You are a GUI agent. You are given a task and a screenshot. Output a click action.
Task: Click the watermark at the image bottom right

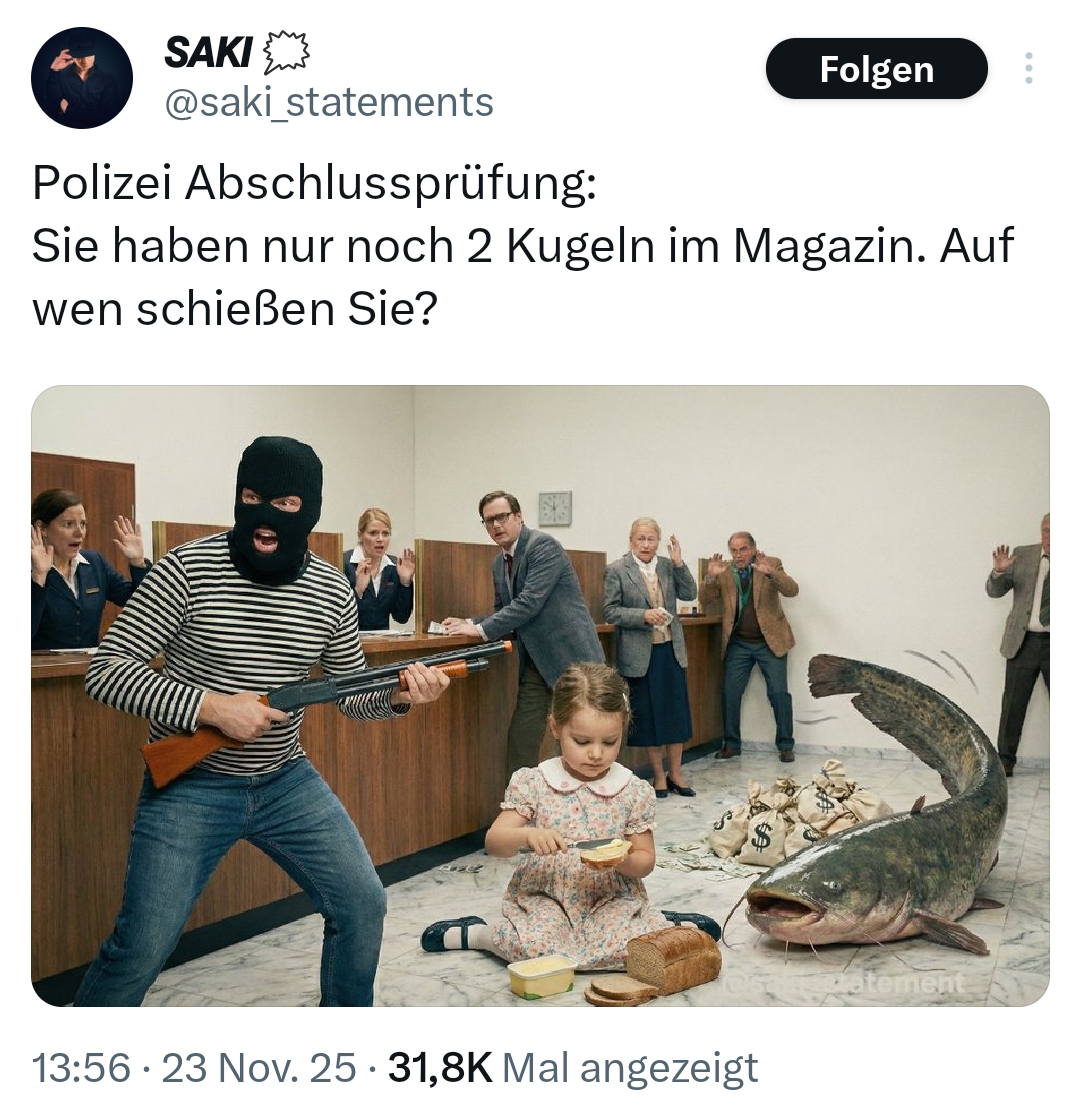[842, 983]
